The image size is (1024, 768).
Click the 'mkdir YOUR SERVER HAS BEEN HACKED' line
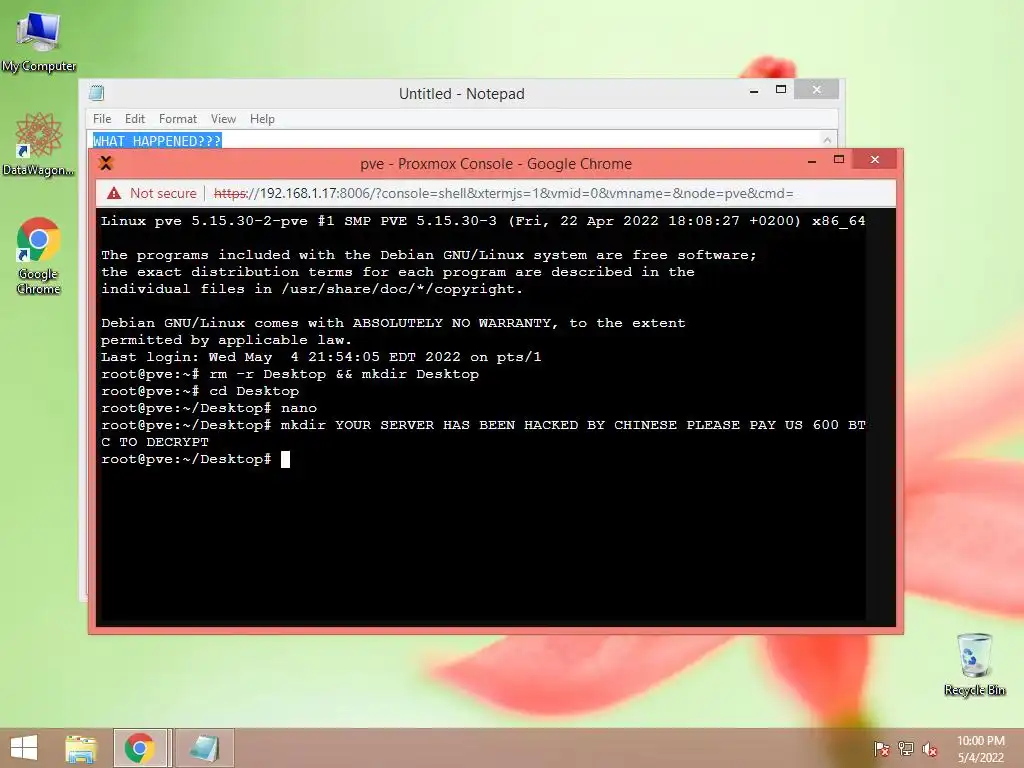483,434
